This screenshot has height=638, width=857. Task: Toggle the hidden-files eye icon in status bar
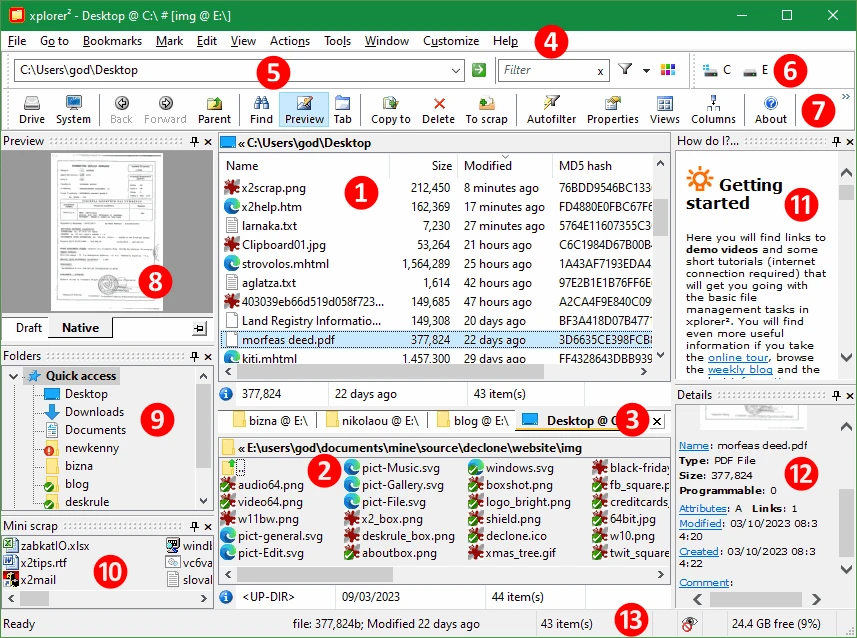tap(689, 623)
